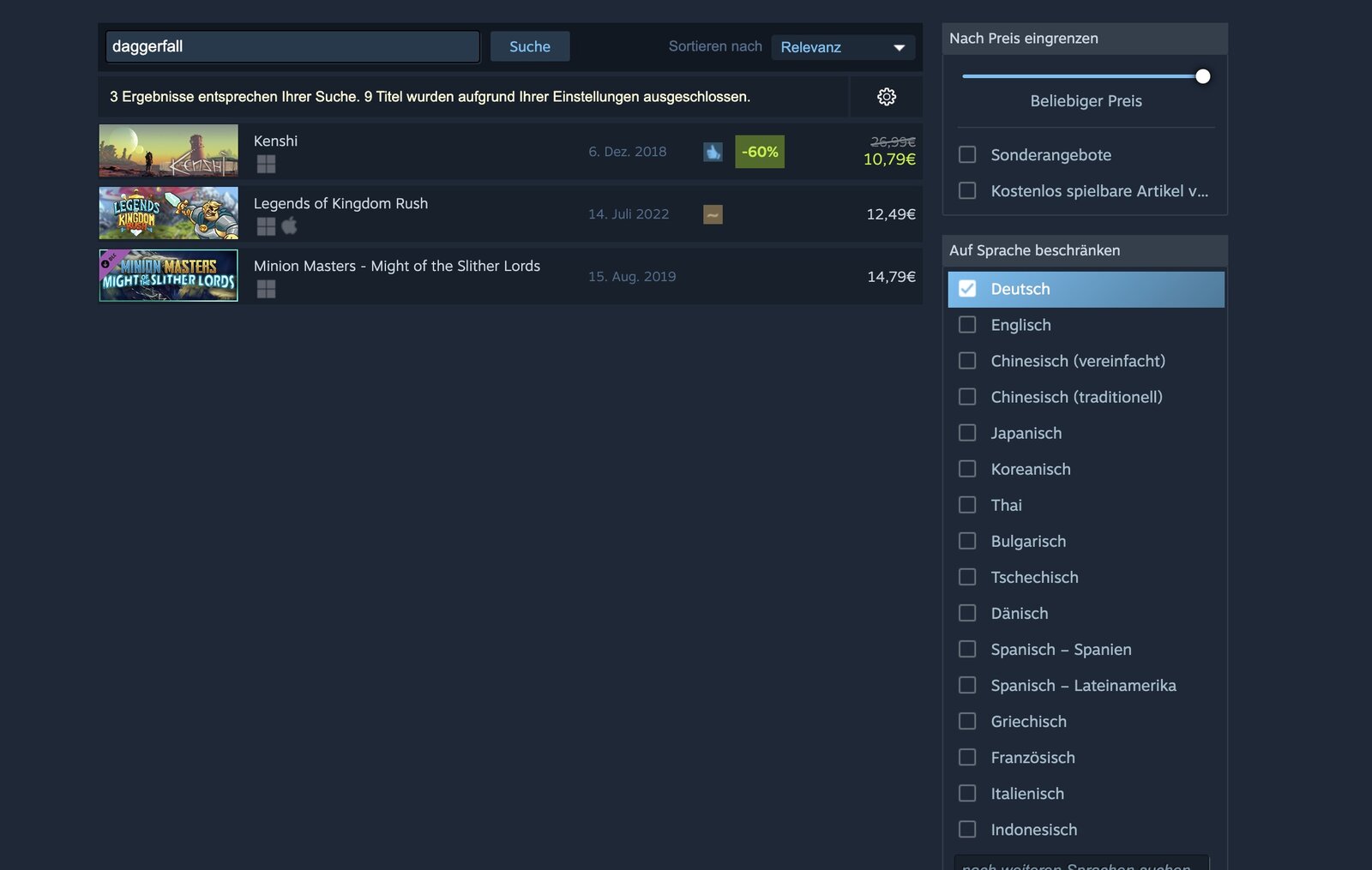Viewport: 1372px width, 870px height.
Task: Enable the Englisch language checkbox
Action: tap(967, 325)
